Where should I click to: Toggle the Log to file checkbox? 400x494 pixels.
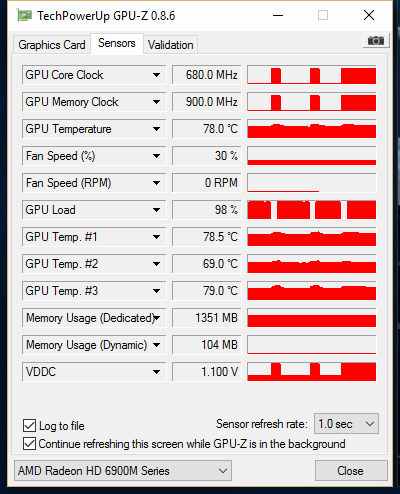click(29, 426)
